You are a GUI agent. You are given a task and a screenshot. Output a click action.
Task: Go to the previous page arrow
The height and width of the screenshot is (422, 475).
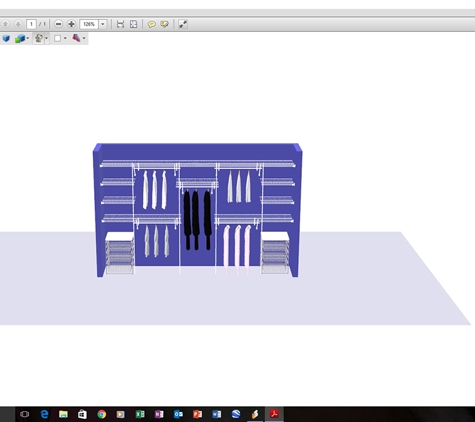5,24
